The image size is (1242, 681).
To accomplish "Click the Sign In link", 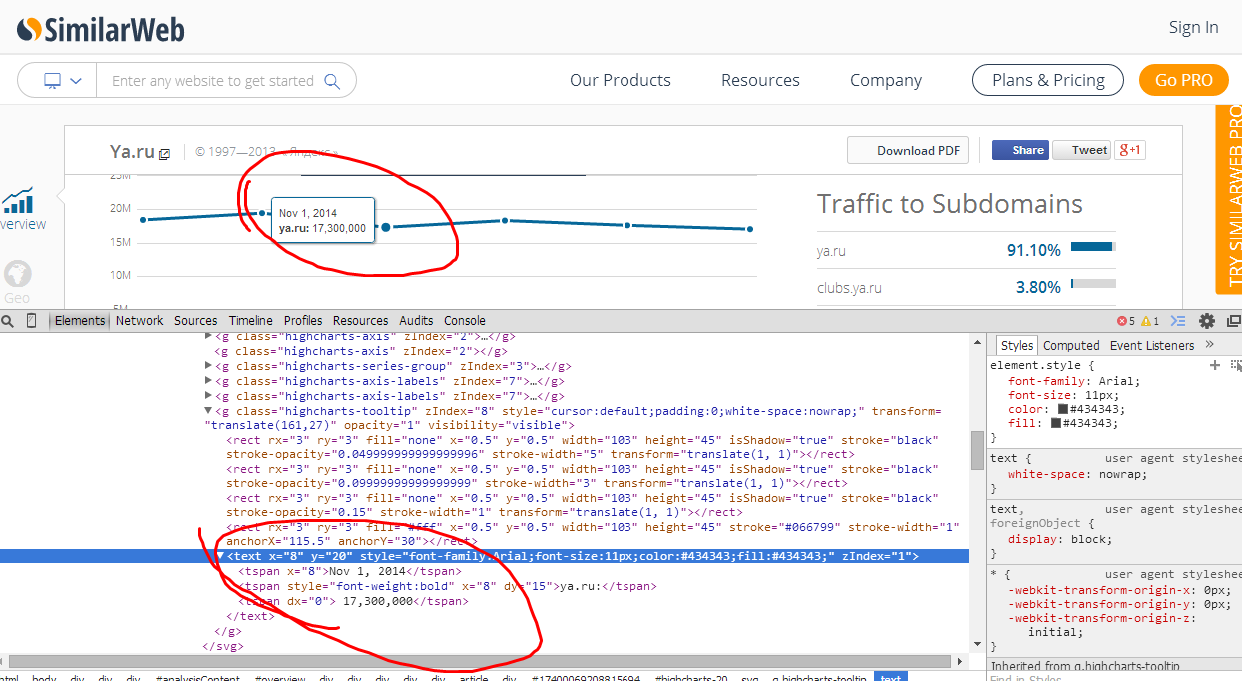I will click(1194, 27).
